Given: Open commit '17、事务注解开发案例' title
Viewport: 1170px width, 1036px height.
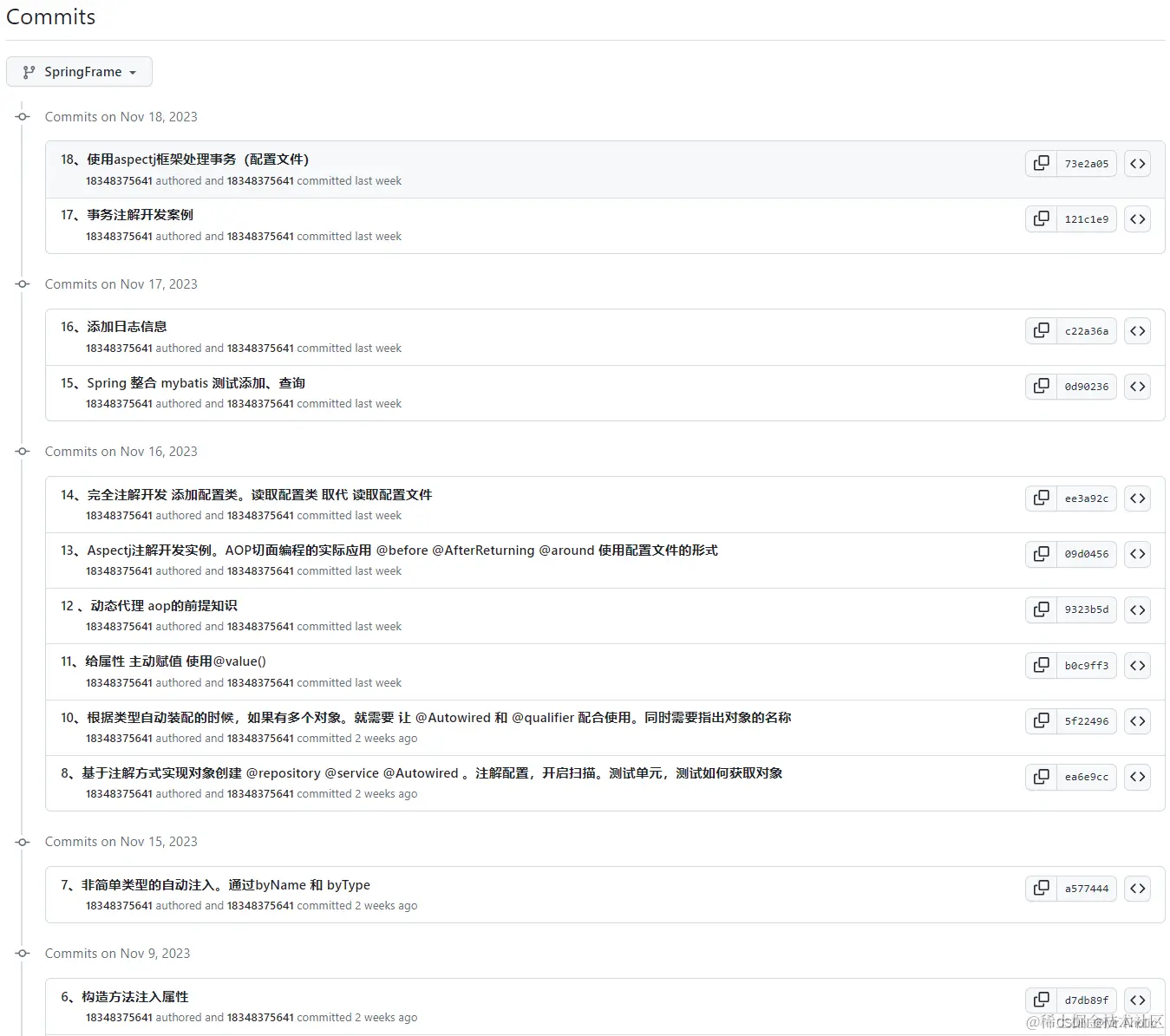Looking at the screenshot, I should (127, 215).
